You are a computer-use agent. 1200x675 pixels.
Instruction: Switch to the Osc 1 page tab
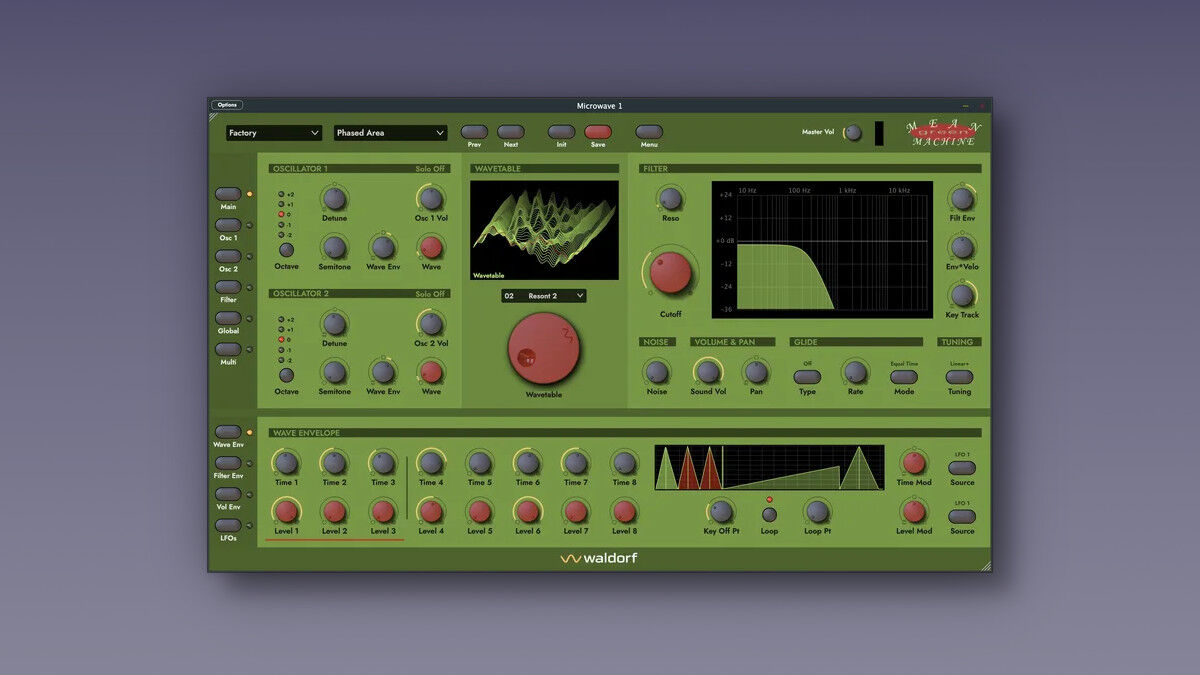[228, 225]
